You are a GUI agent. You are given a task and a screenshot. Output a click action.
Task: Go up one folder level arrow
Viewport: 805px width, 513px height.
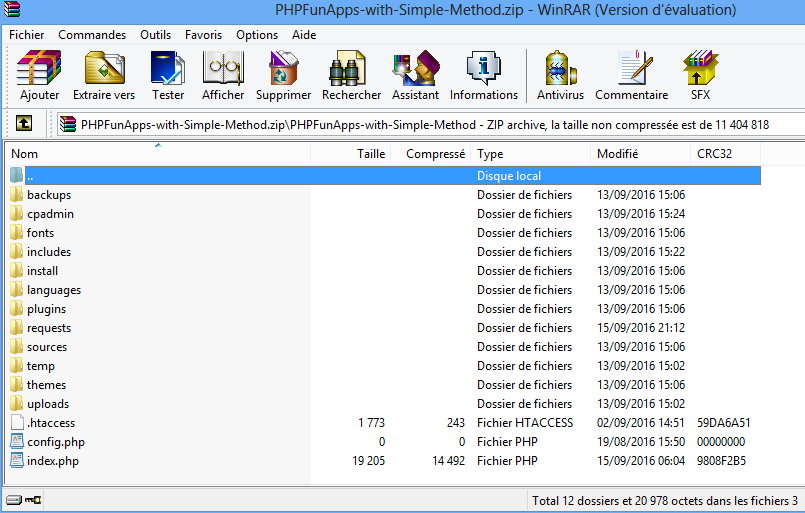24,123
